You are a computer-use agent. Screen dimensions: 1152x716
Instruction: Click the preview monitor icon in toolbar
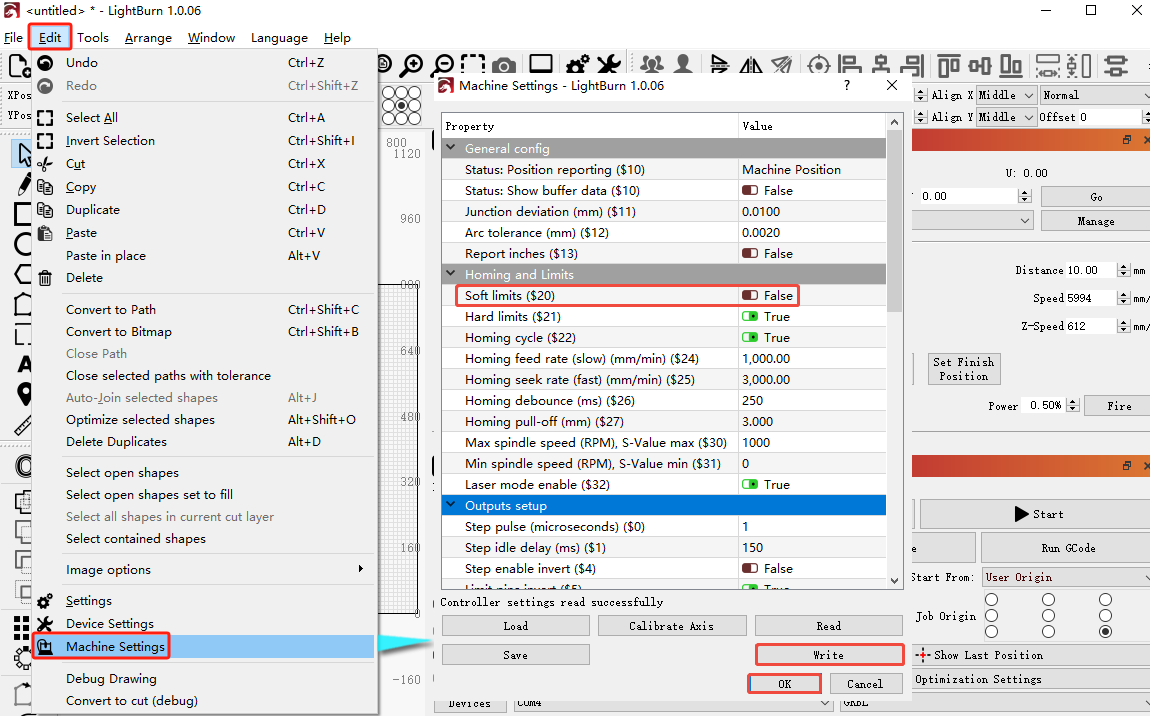541,65
